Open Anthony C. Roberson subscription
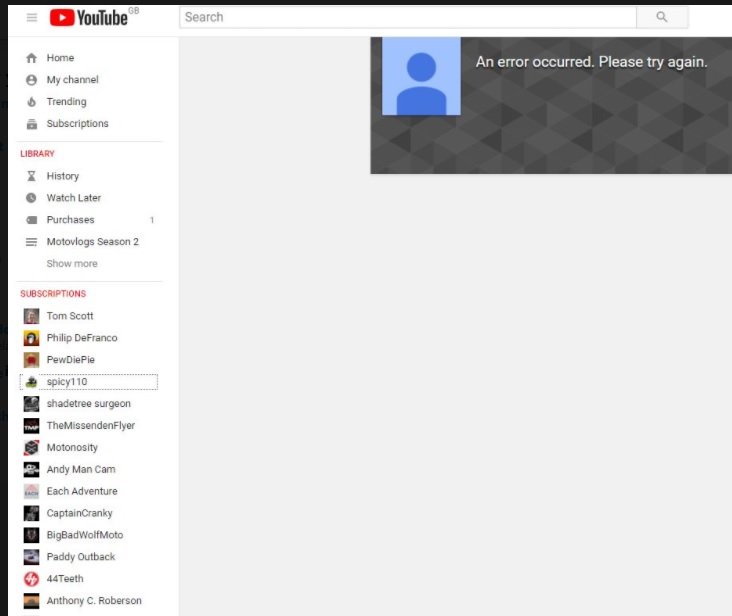Viewport: 732px width, 616px height. point(94,601)
